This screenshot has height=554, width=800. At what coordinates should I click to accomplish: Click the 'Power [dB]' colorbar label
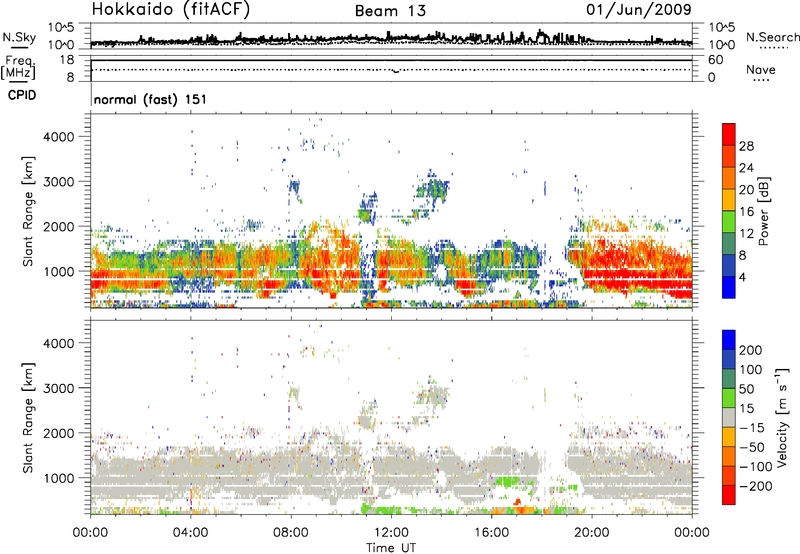tap(763, 211)
